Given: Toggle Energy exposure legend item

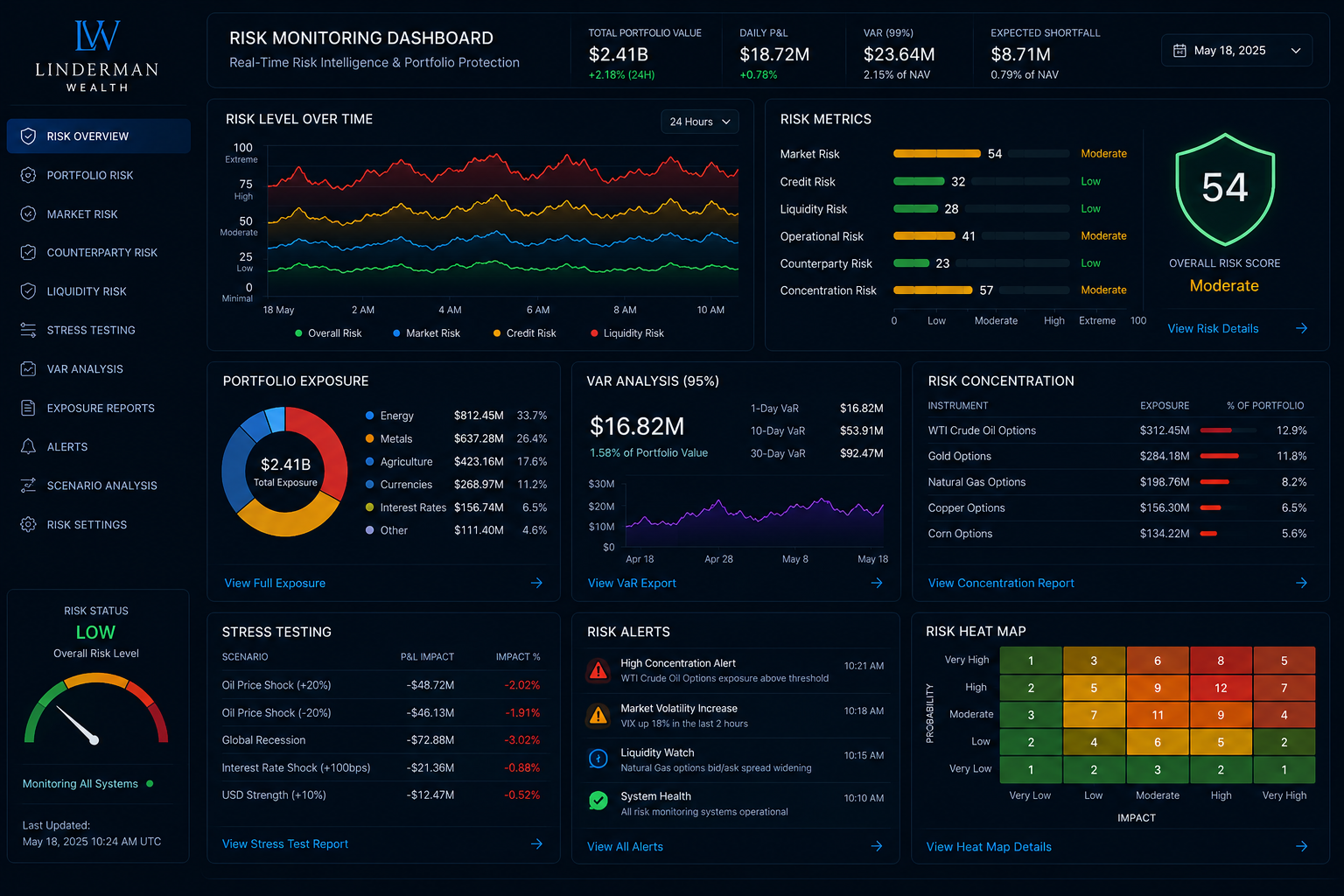Looking at the screenshot, I should (389, 416).
